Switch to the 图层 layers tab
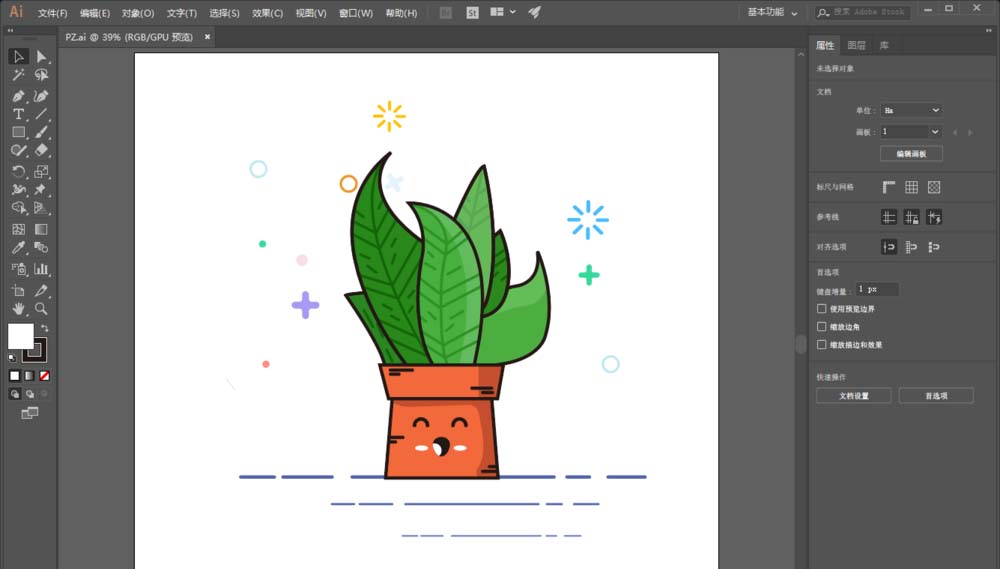This screenshot has height=569, width=1000. click(857, 45)
